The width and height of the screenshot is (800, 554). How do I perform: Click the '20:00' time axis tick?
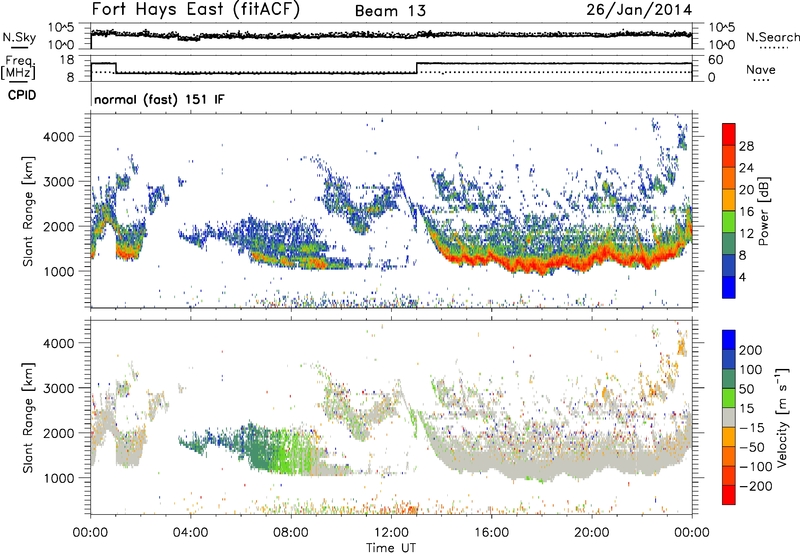coord(591,532)
